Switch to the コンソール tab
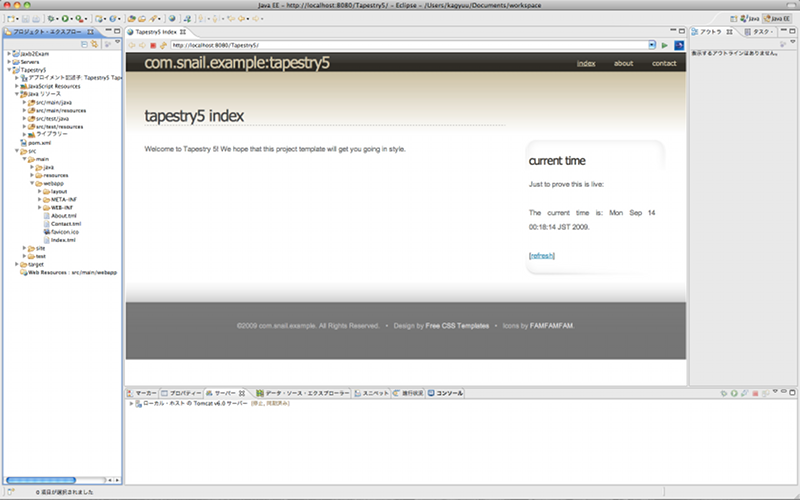Image resolution: width=800 pixels, height=500 pixels. (x=445, y=393)
